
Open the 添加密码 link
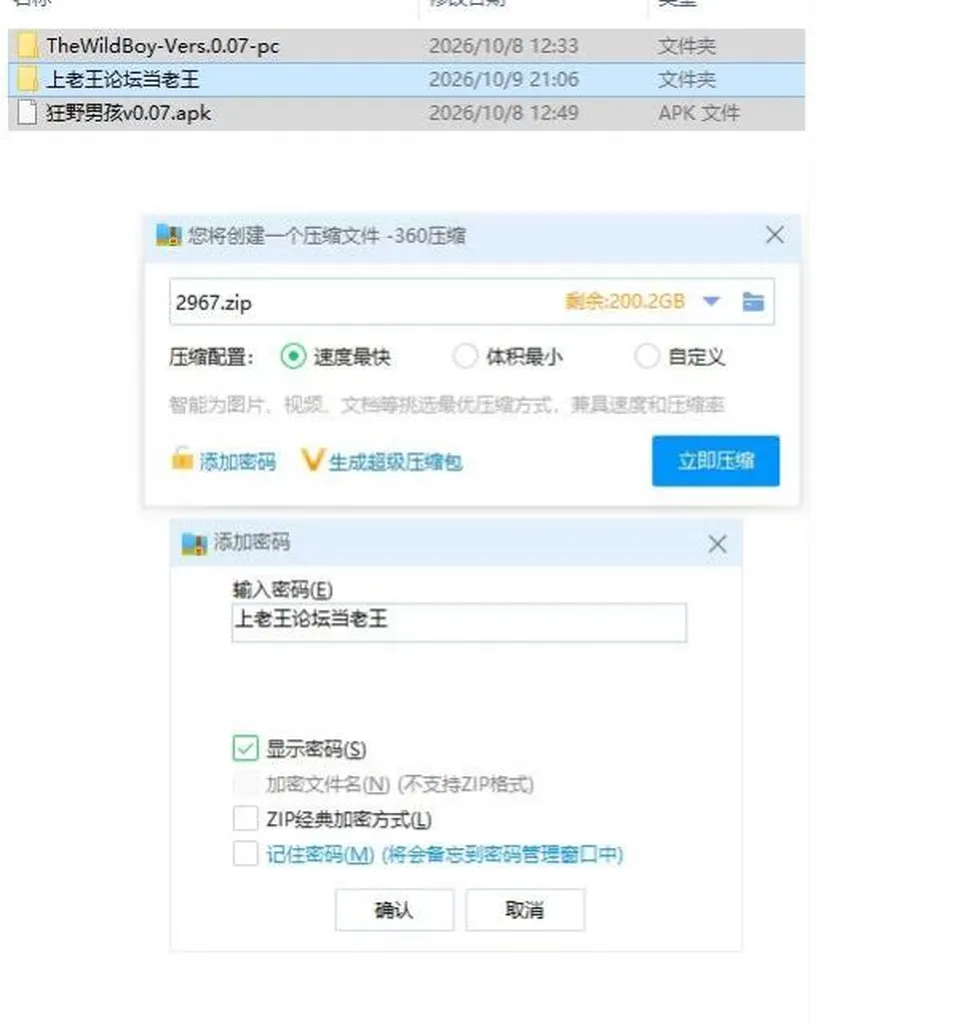[x=238, y=462]
